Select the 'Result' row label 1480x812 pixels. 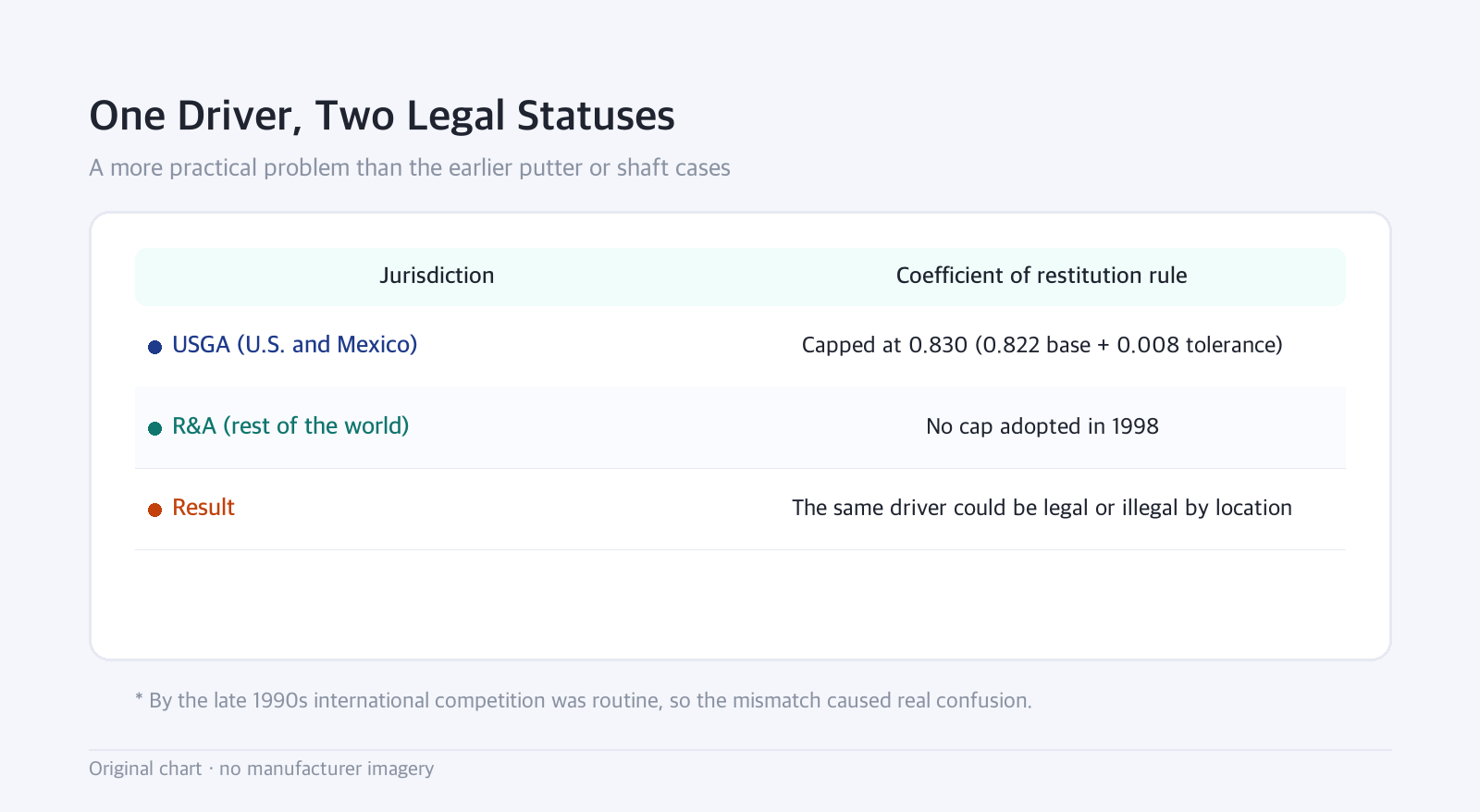[x=203, y=508]
